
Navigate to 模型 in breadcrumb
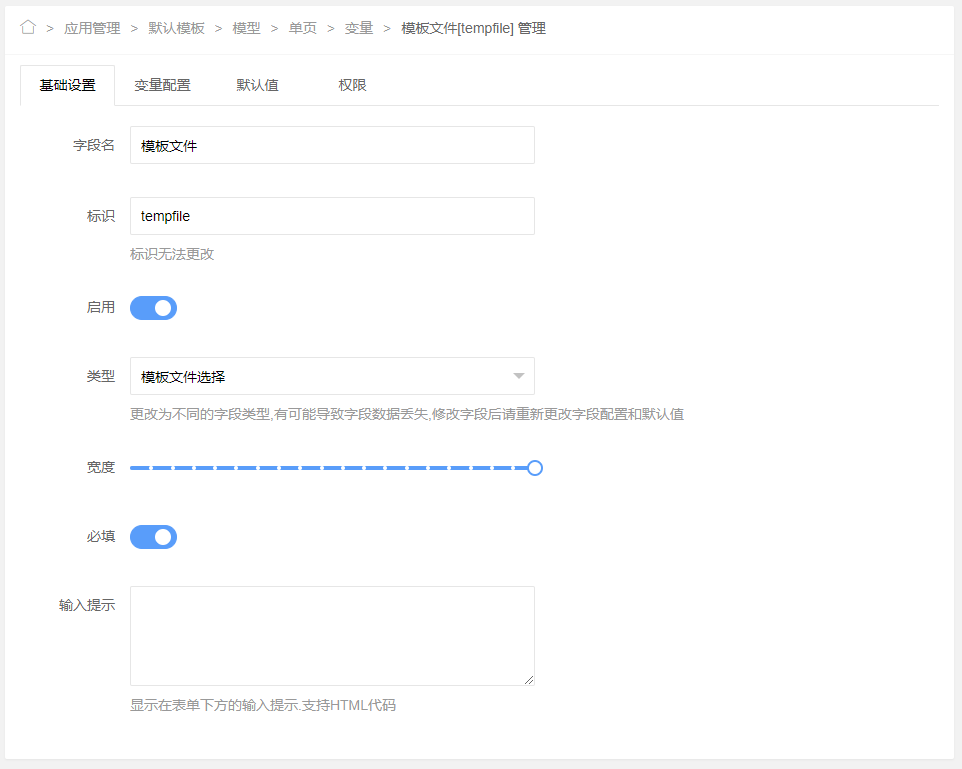point(246,29)
